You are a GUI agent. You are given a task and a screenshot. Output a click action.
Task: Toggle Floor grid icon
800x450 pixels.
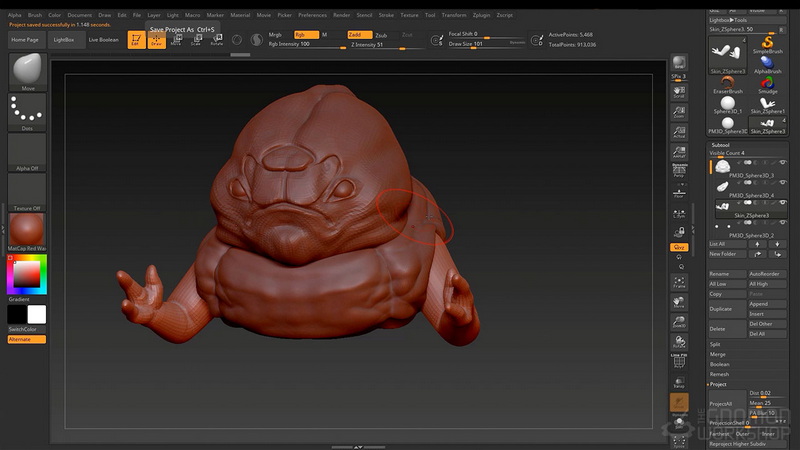(679, 194)
